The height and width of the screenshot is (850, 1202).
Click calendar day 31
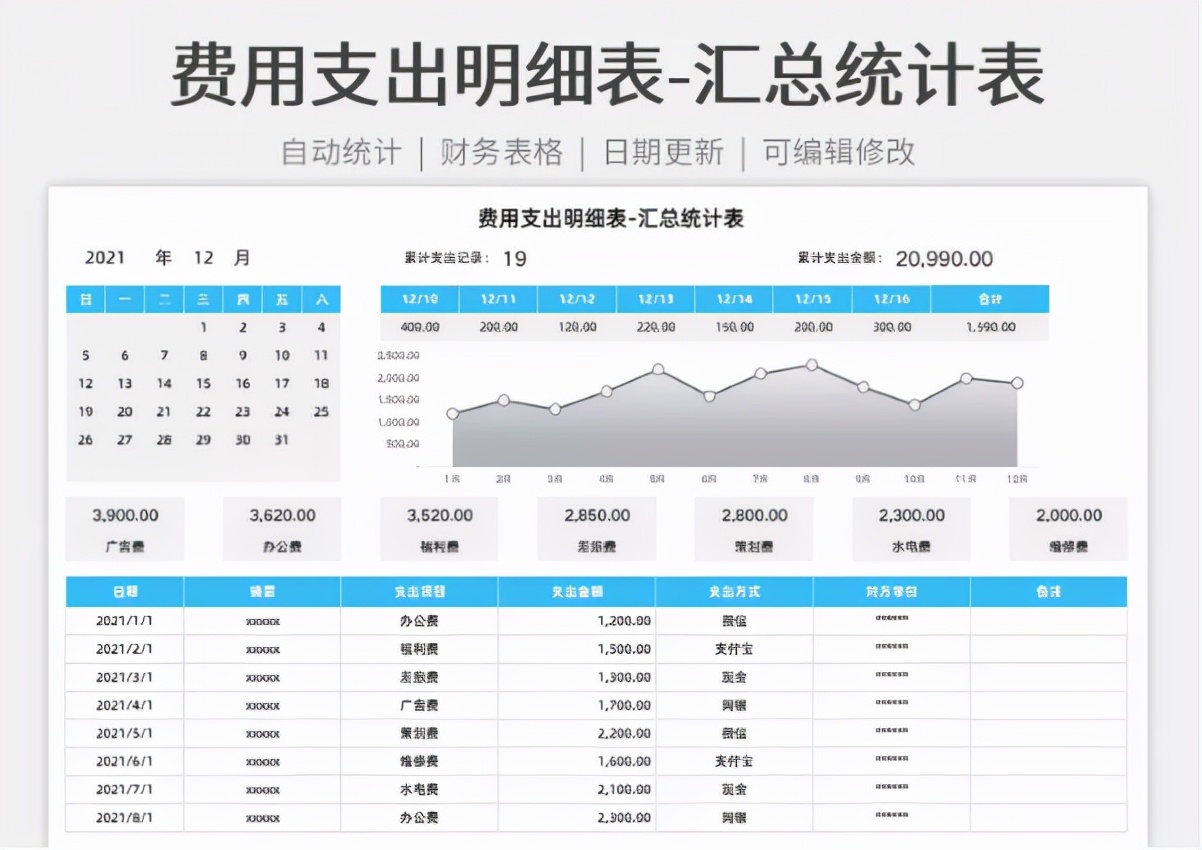coord(282,439)
